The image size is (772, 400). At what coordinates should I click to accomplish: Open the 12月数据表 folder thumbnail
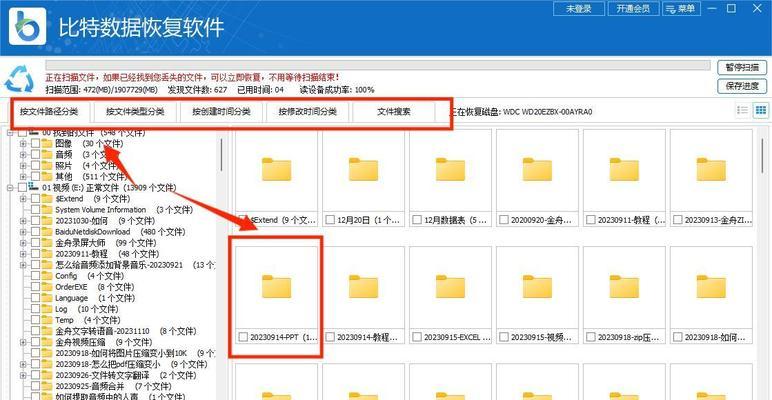[x=450, y=169]
